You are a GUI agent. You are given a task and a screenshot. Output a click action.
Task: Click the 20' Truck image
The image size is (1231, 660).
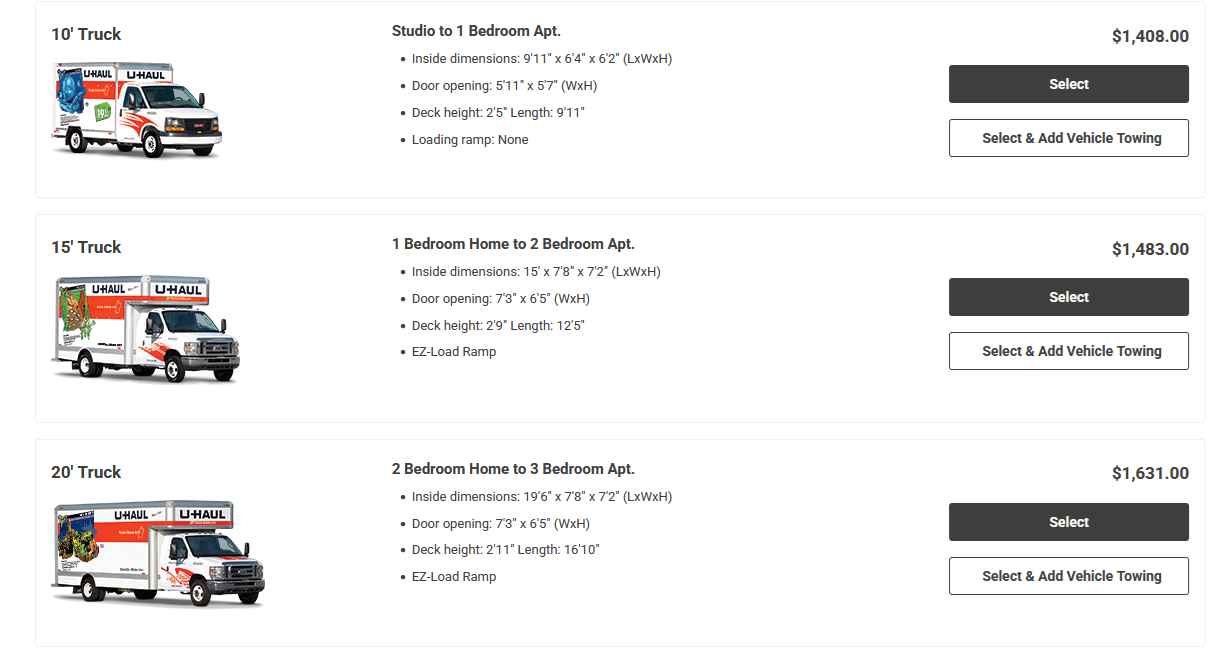pyautogui.click(x=157, y=554)
